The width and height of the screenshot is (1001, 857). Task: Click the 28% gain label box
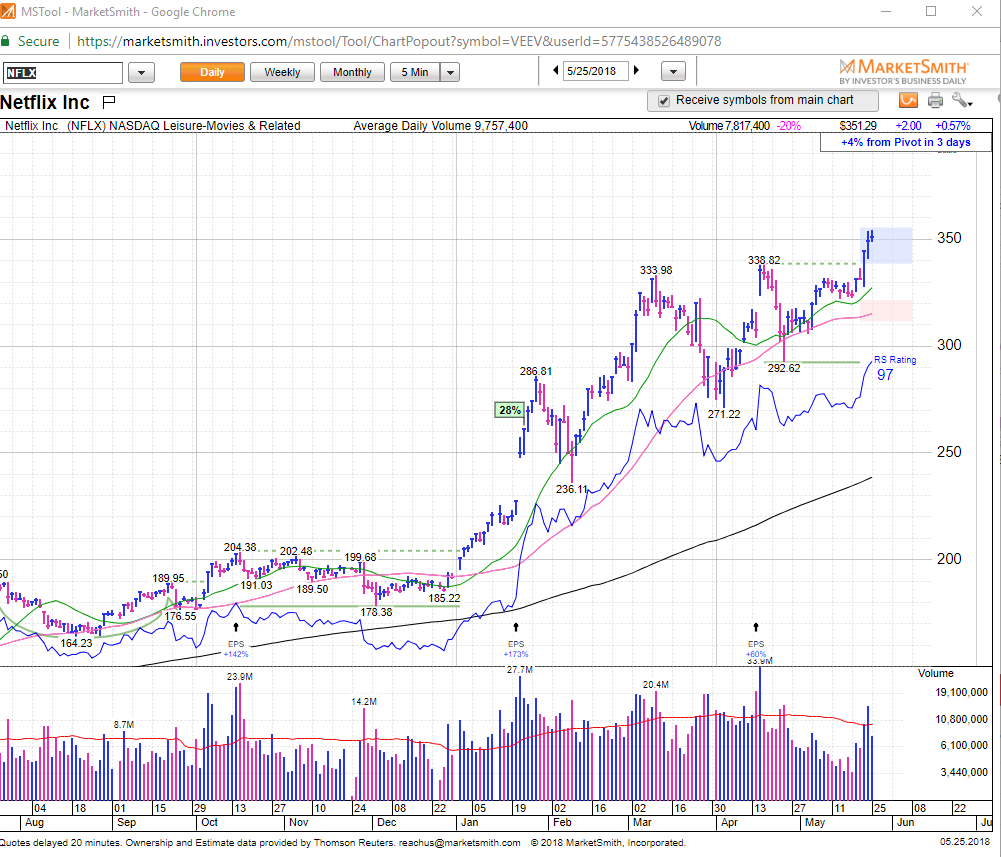point(509,410)
